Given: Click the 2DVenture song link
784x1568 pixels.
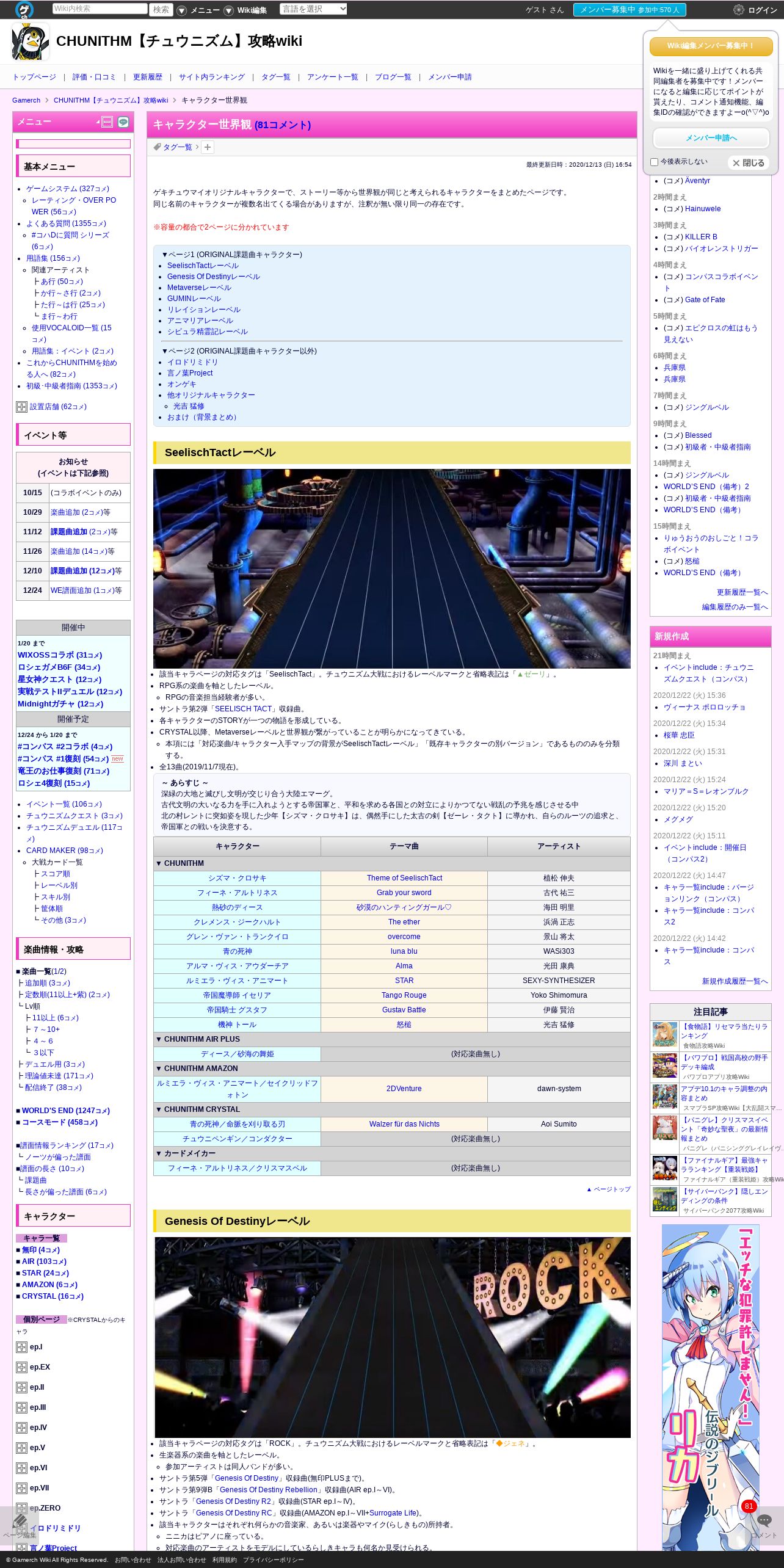Looking at the screenshot, I should (x=404, y=1089).
